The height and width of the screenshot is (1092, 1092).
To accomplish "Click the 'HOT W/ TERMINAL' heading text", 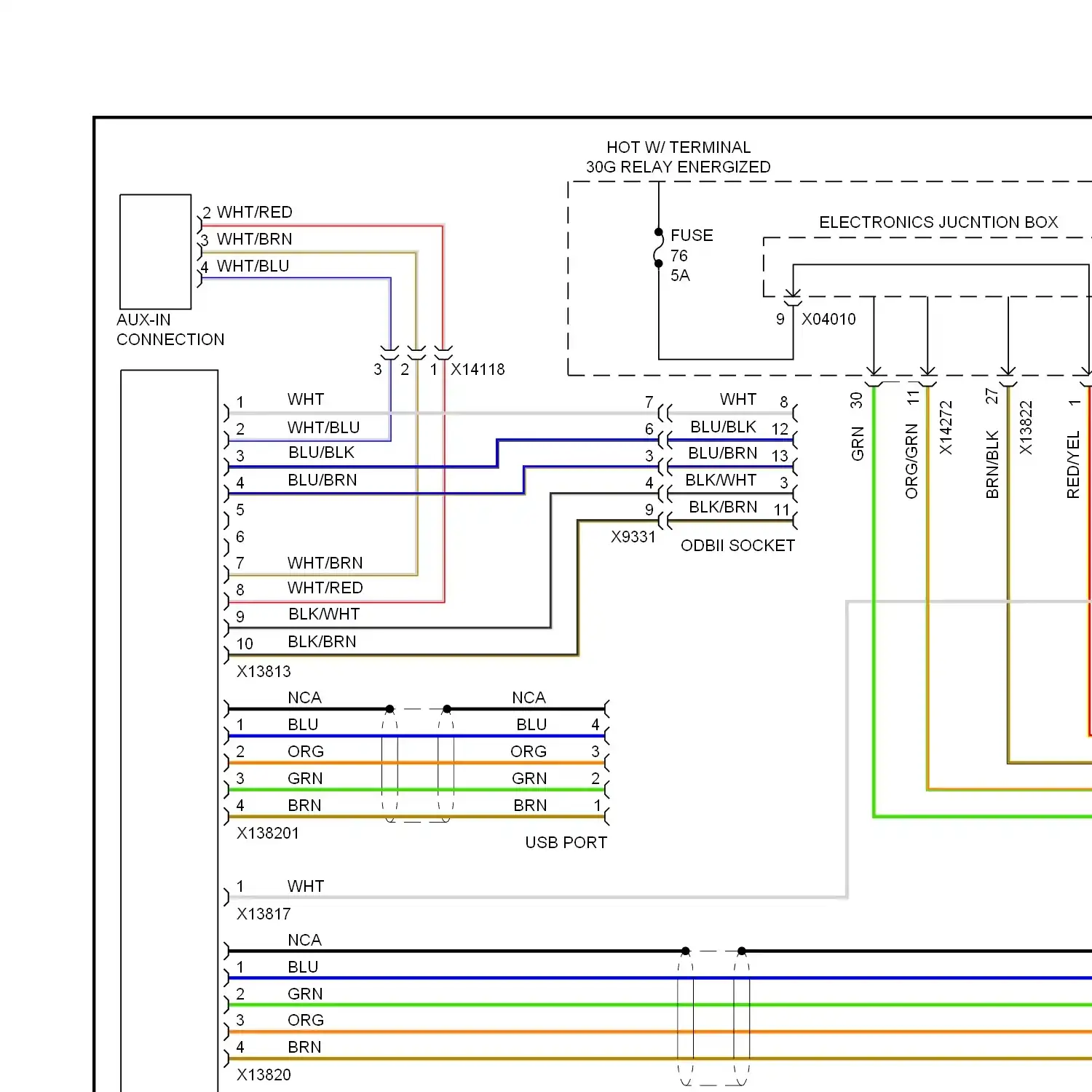I will pyautogui.click(x=678, y=147).
